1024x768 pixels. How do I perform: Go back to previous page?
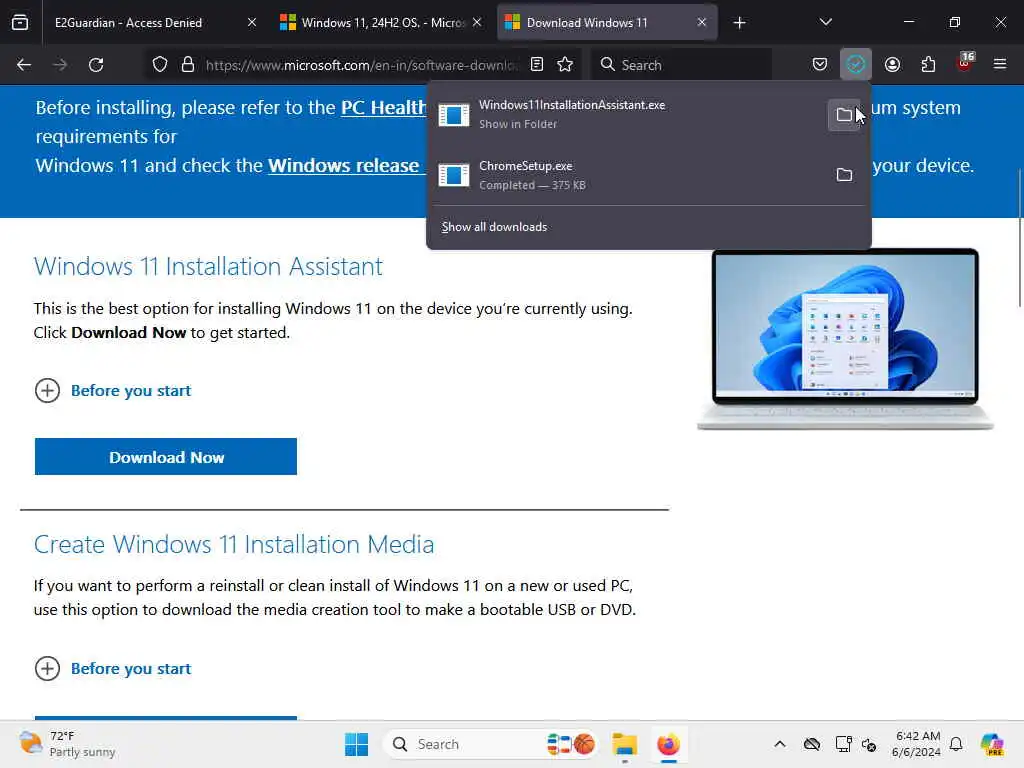pos(24,65)
